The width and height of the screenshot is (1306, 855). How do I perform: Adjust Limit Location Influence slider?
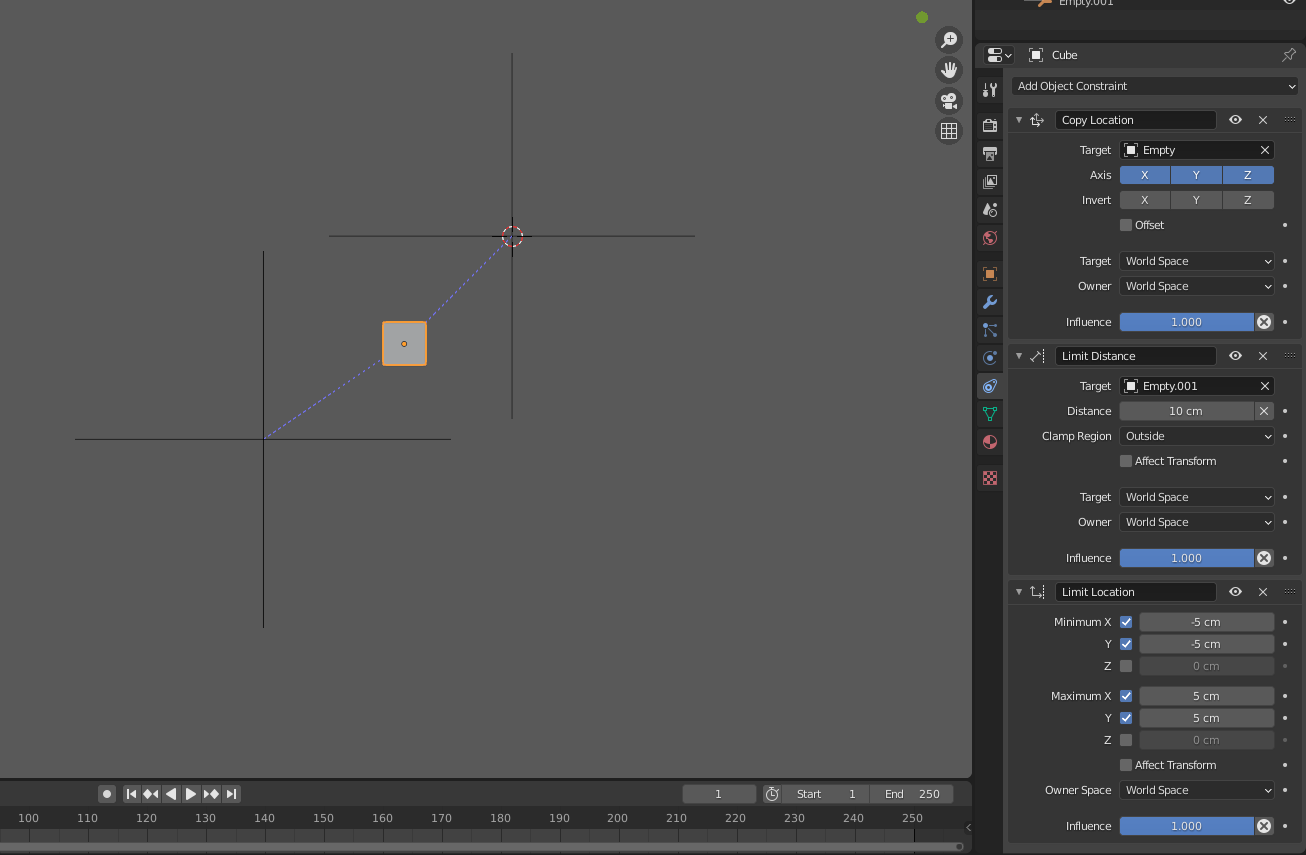[x=1186, y=826]
